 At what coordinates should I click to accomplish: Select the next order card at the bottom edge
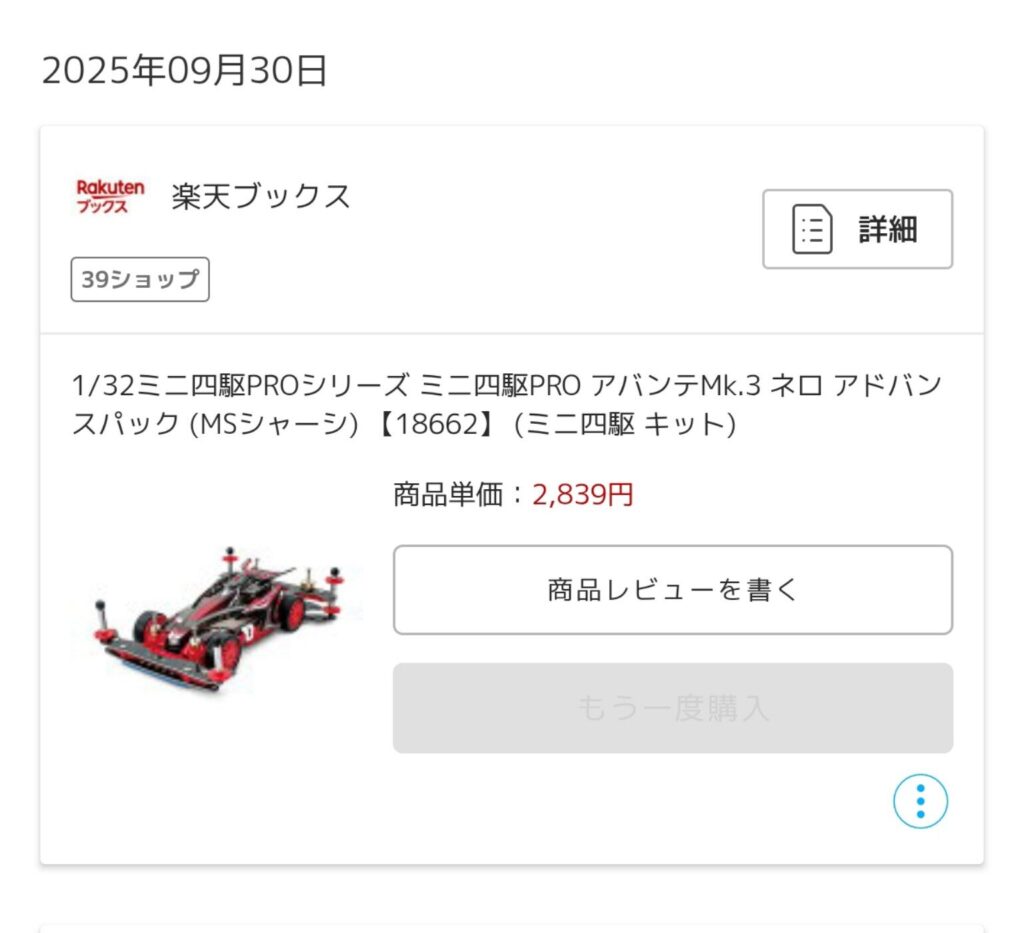coord(512,928)
